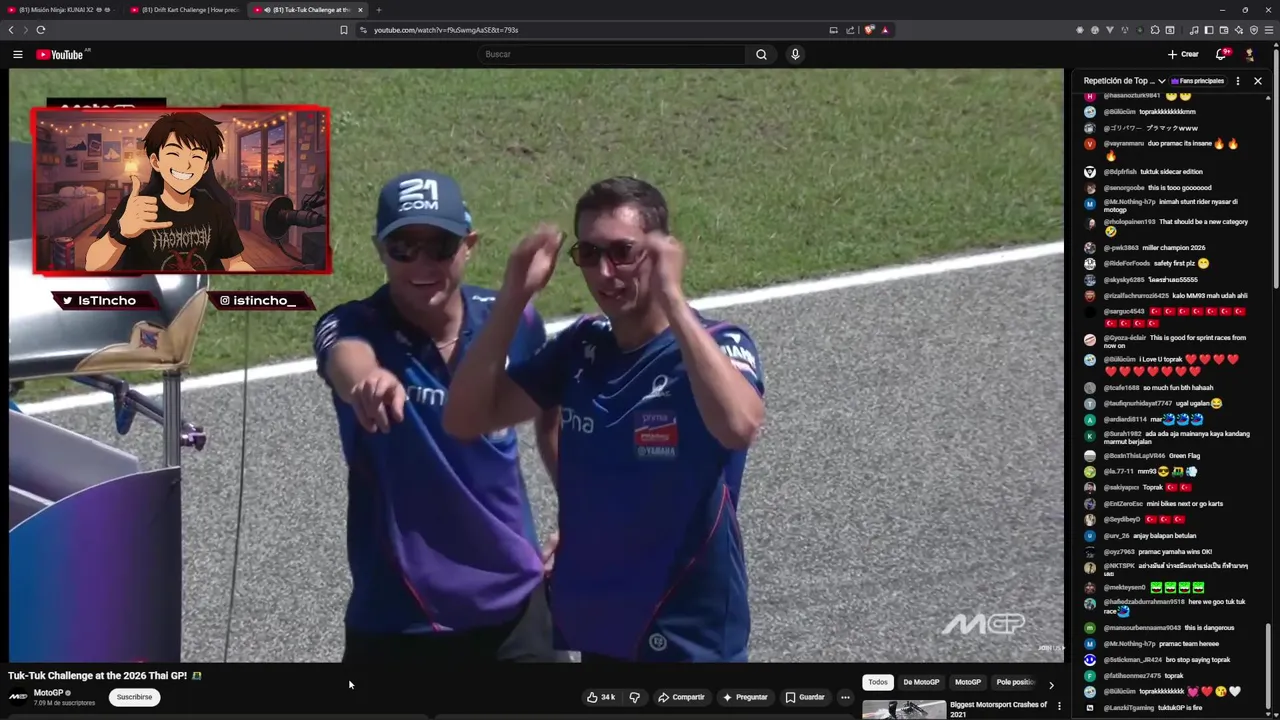
Task: Reload the page
Action: [40, 30]
